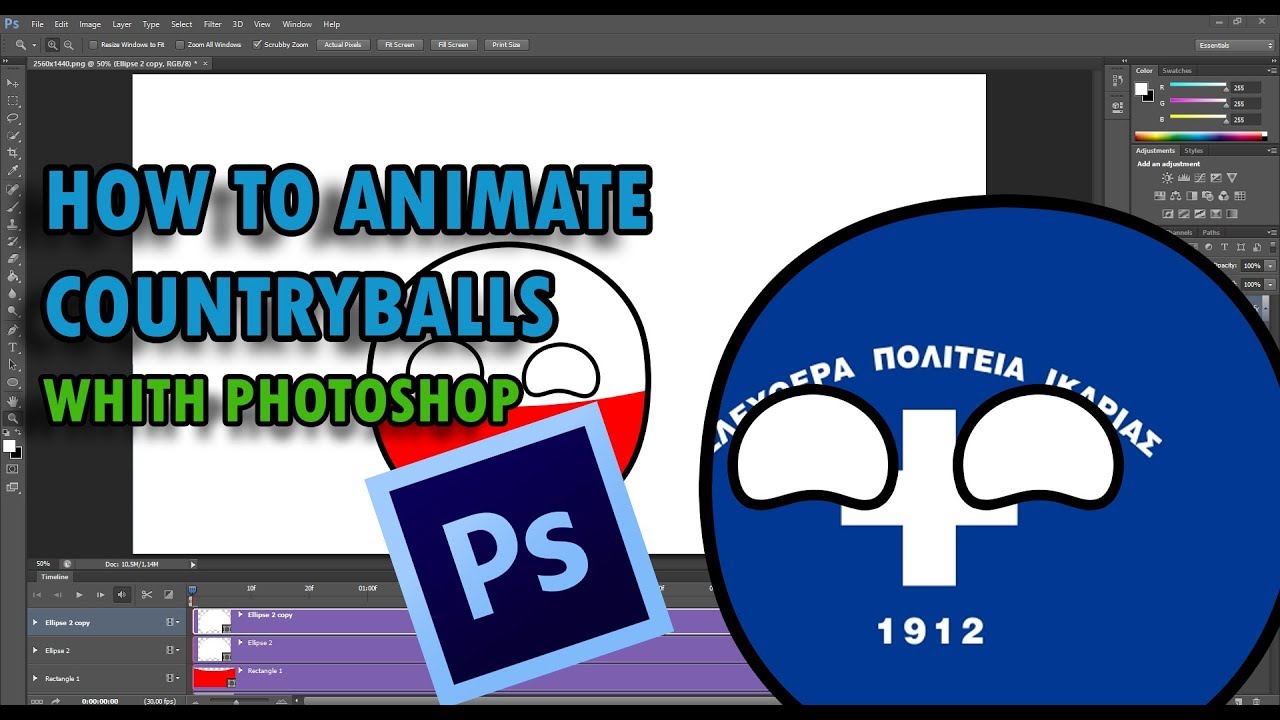Select the Crop tool
1280x720 pixels.
coord(13,153)
